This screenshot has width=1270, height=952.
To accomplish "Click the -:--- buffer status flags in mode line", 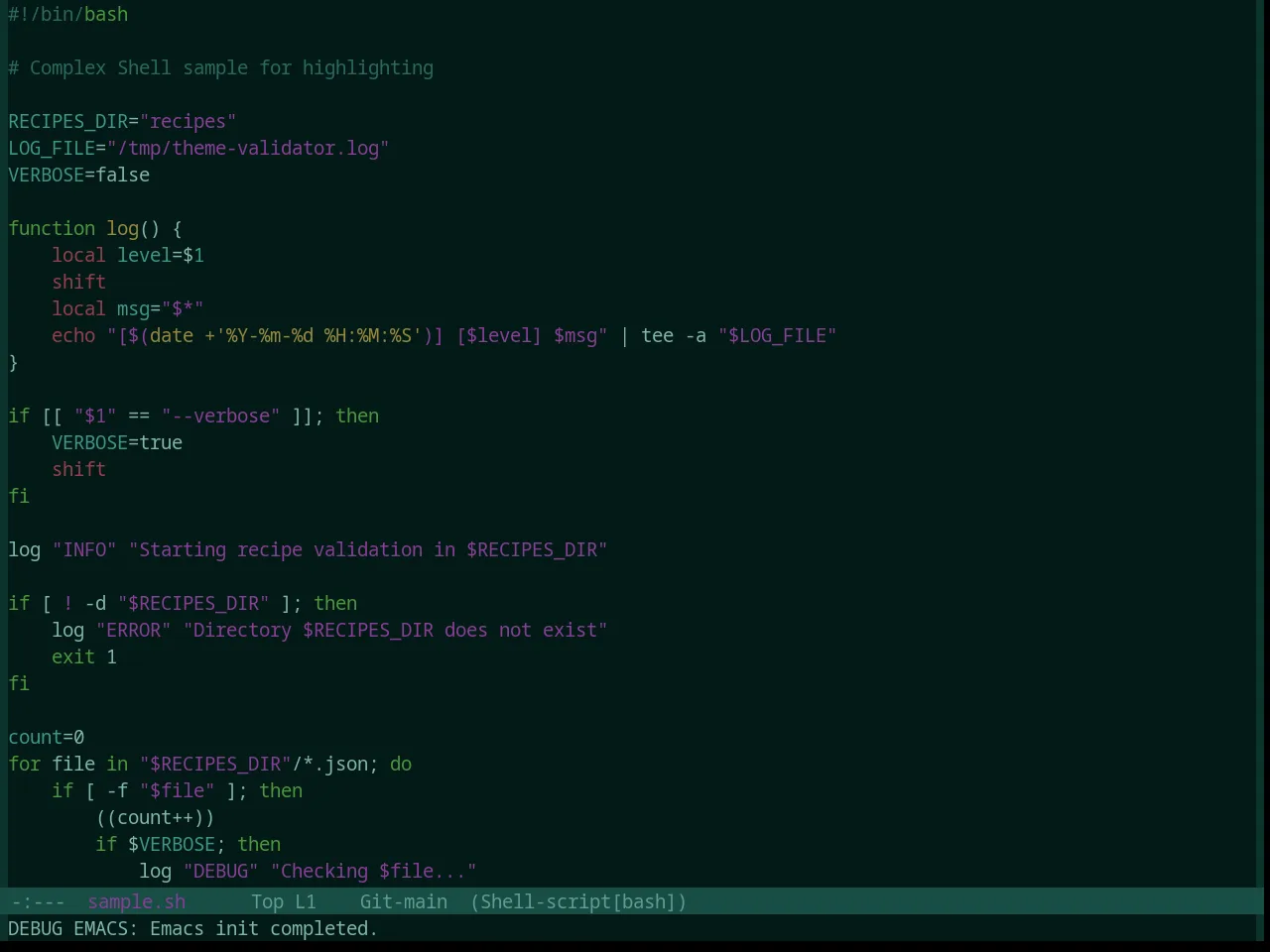I will pos(38,901).
